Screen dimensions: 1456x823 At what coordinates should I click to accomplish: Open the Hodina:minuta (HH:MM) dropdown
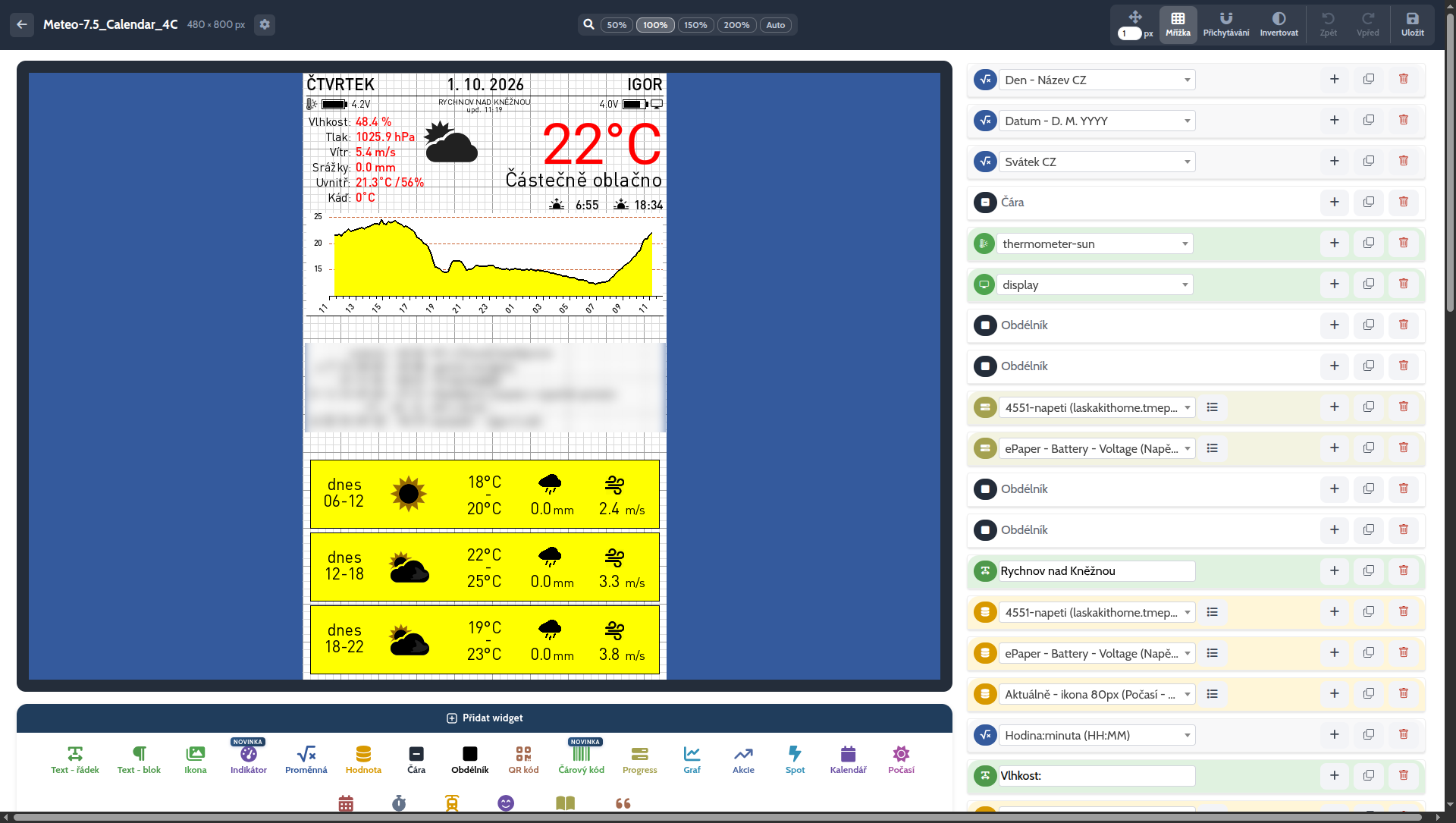tap(1097, 735)
